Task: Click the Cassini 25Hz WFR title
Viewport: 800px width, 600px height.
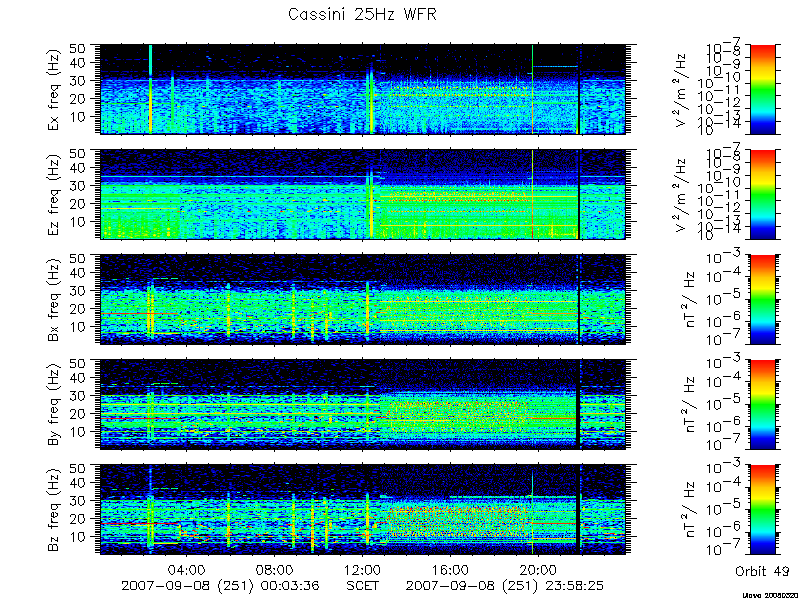Action: [x=362, y=14]
